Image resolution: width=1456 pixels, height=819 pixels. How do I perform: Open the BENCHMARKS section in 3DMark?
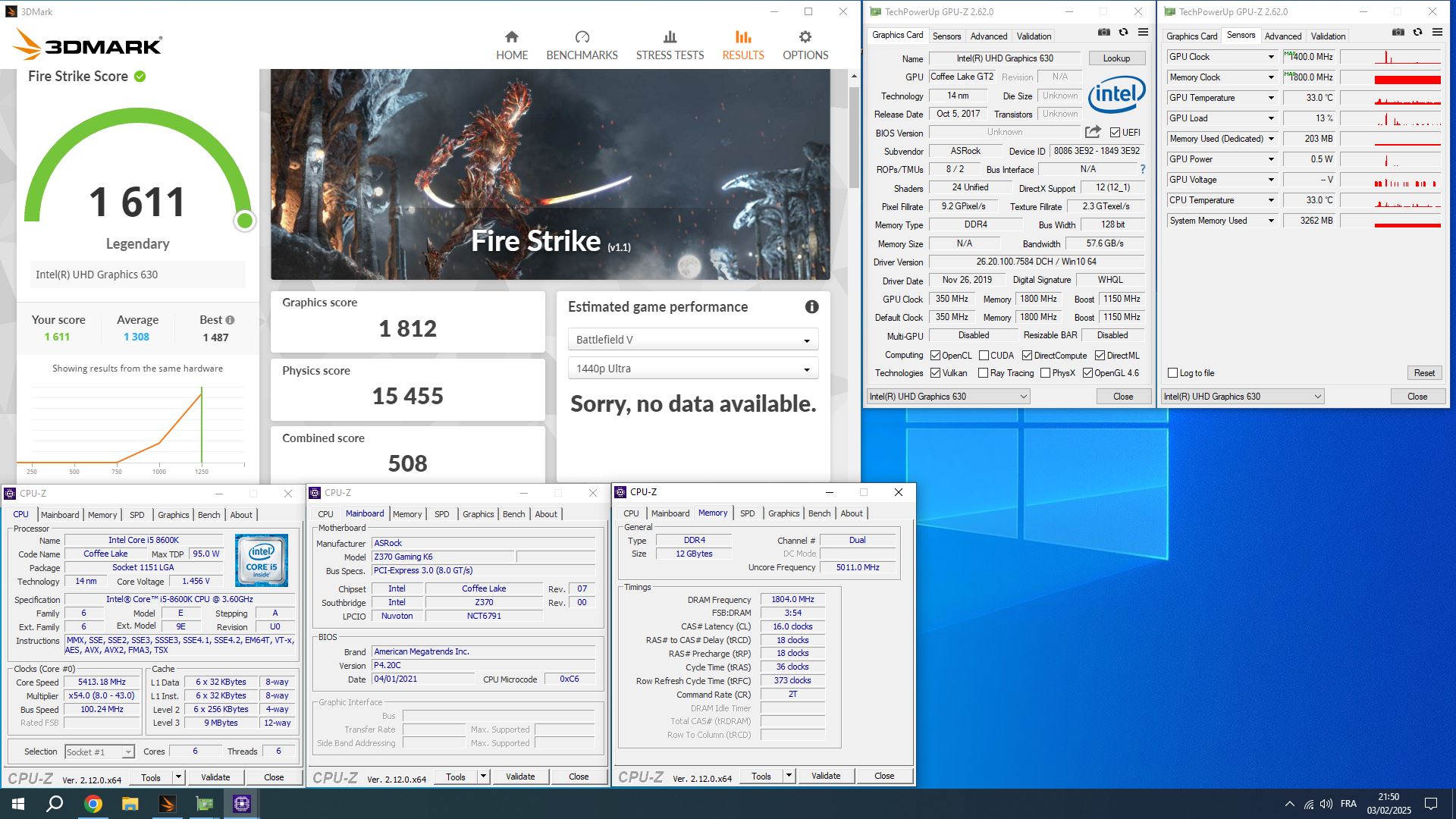(x=582, y=46)
